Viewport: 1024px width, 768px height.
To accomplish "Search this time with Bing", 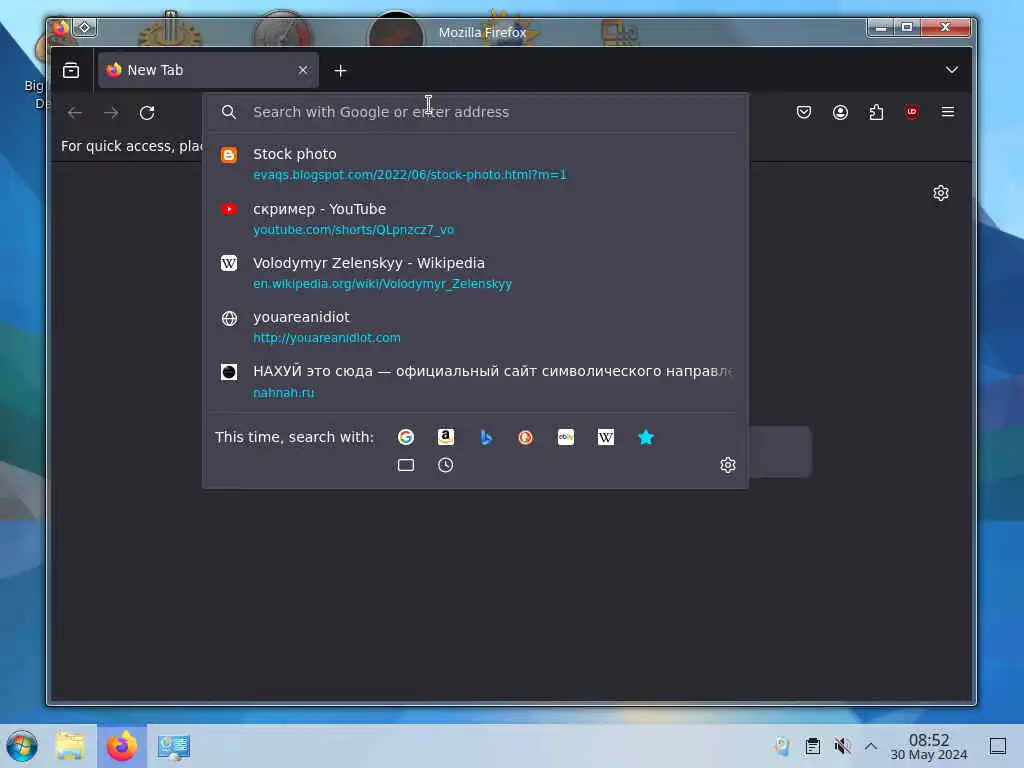I will pyautogui.click(x=485, y=437).
